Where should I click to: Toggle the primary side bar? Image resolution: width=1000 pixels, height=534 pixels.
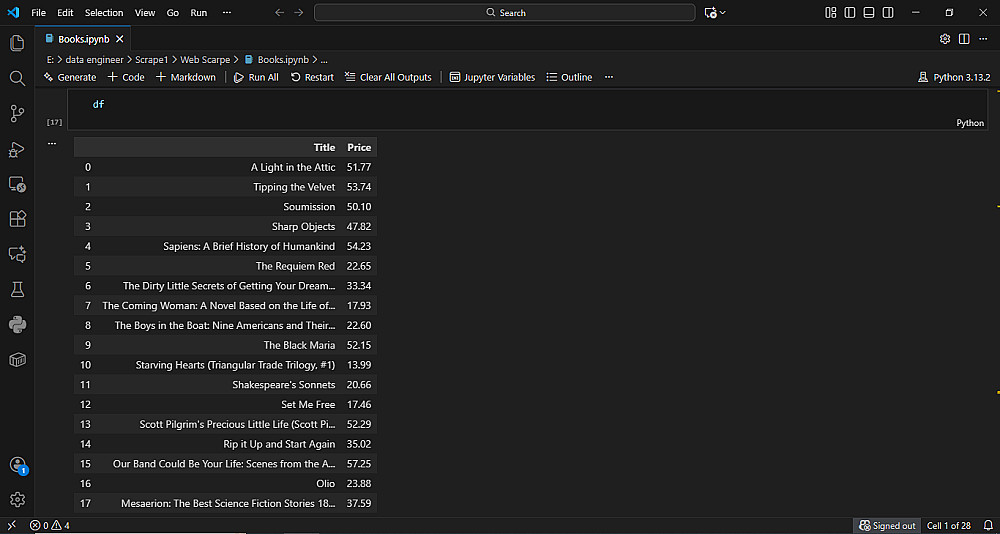coord(849,13)
